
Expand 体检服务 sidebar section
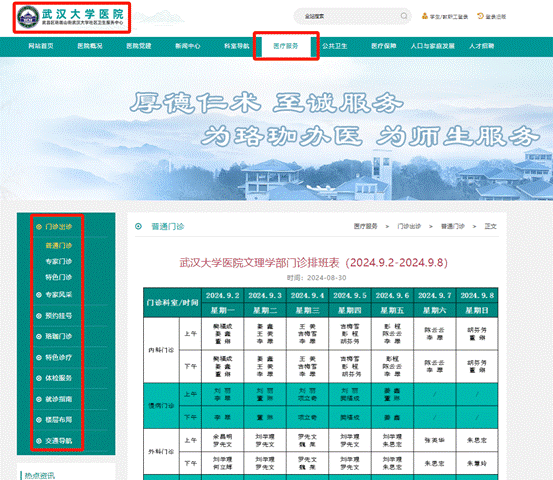[x=59, y=378]
